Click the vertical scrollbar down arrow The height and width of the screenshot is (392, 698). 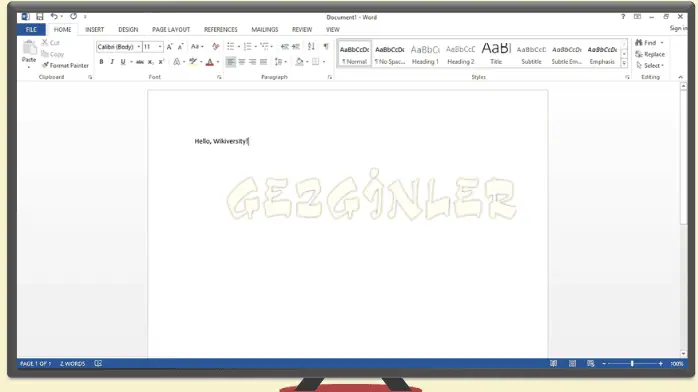[683, 353]
